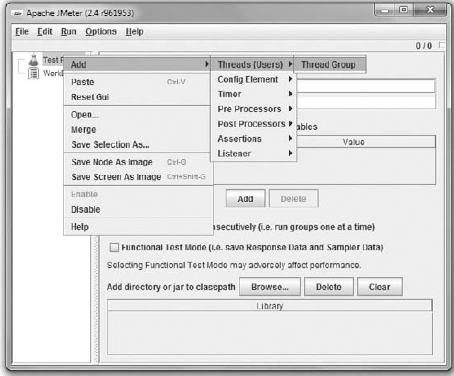Choose Help in the context menu
The height and width of the screenshot is (376, 454).
pyautogui.click(x=137, y=227)
